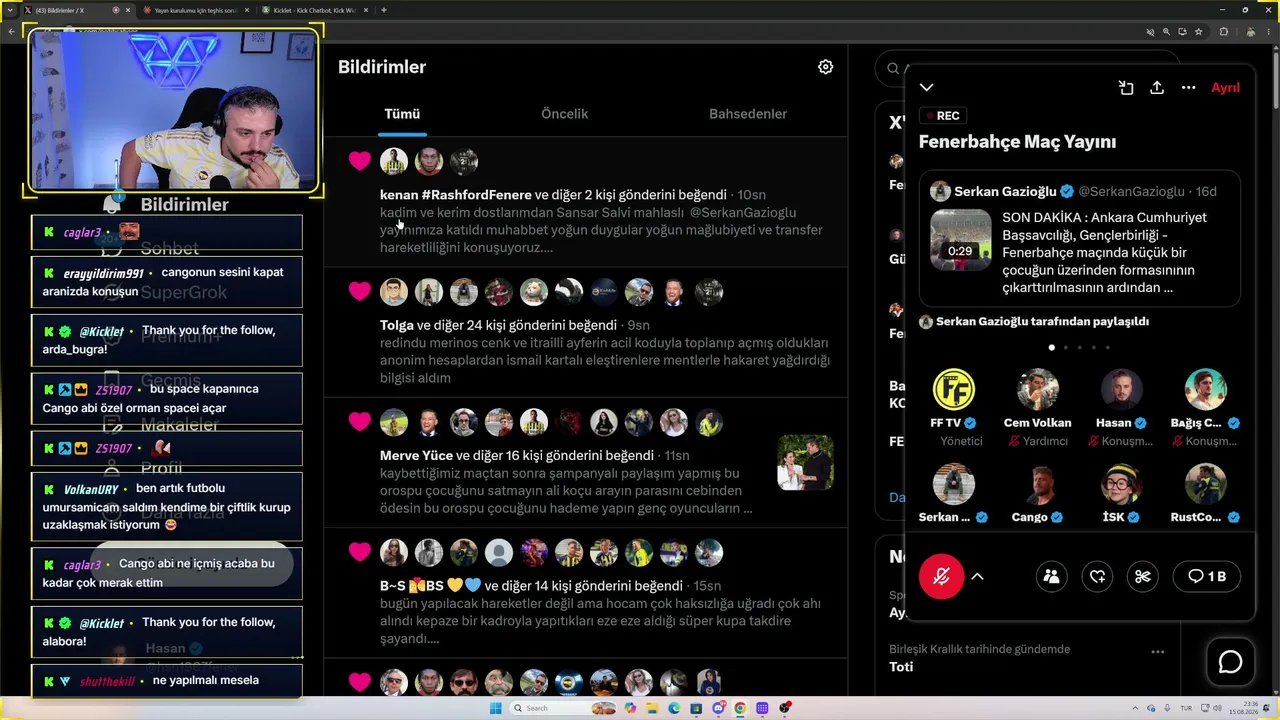Switch to the Öncelik tab

pyautogui.click(x=564, y=114)
